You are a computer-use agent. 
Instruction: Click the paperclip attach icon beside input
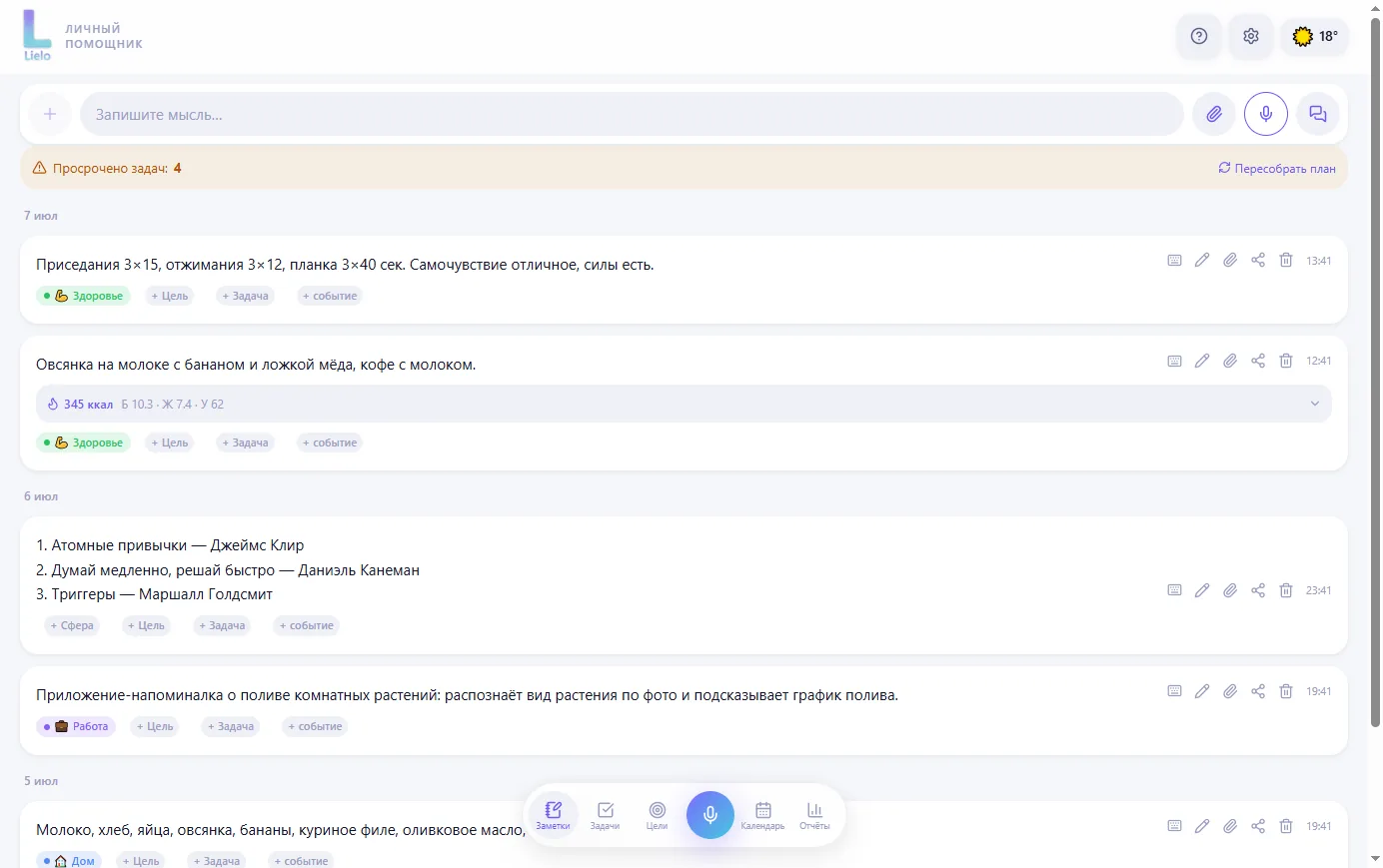click(x=1214, y=114)
